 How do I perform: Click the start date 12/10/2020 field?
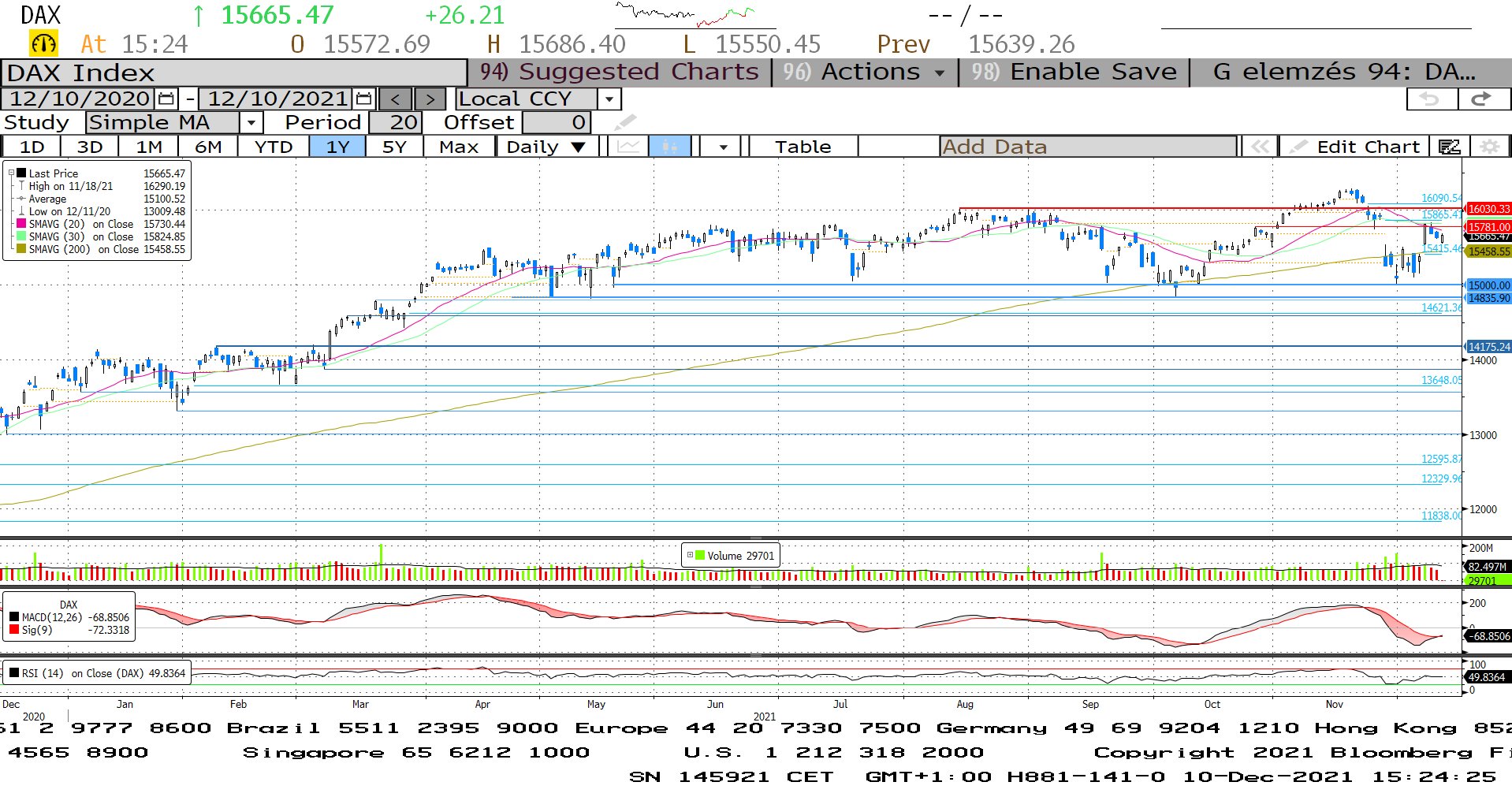coord(79,99)
